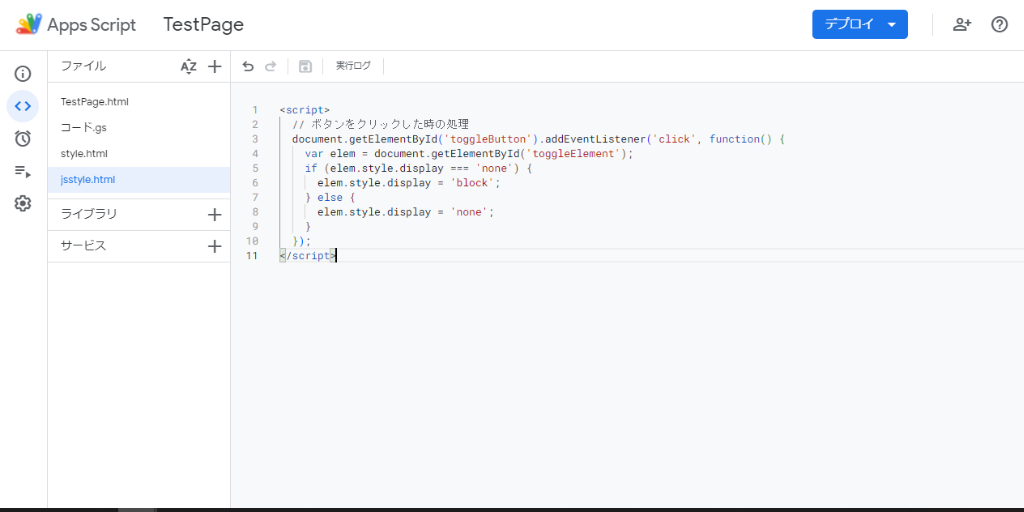
Task: Click the else keyword in code
Action: (x=330, y=197)
